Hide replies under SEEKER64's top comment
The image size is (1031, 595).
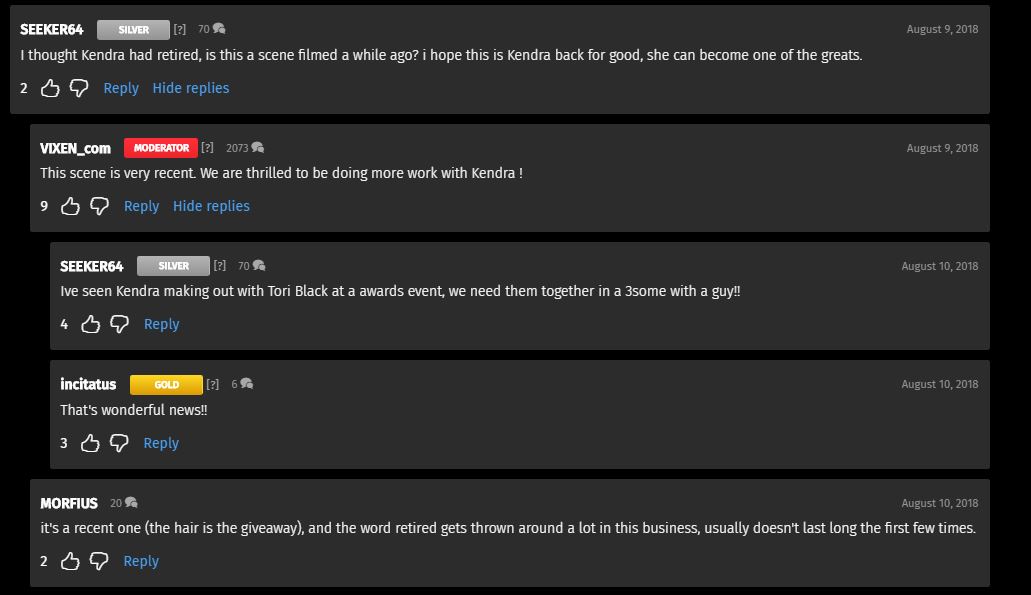[191, 88]
